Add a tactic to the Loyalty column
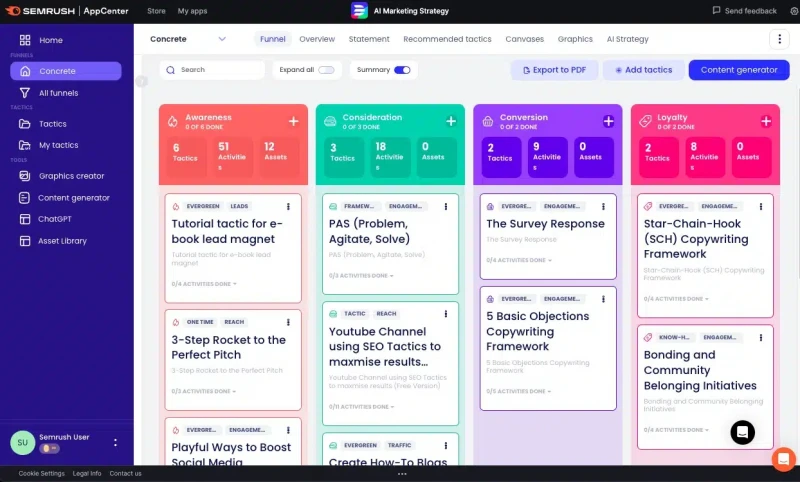 coord(766,121)
